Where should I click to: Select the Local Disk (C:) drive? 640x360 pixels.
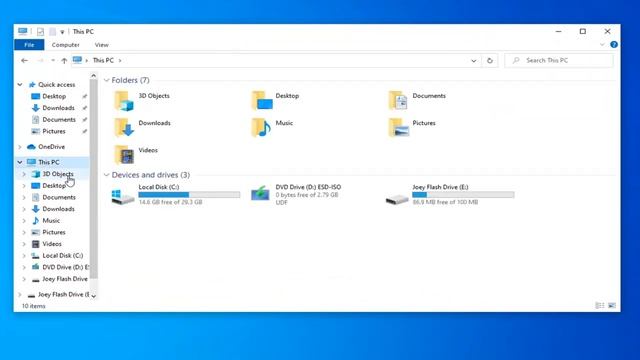(176, 195)
